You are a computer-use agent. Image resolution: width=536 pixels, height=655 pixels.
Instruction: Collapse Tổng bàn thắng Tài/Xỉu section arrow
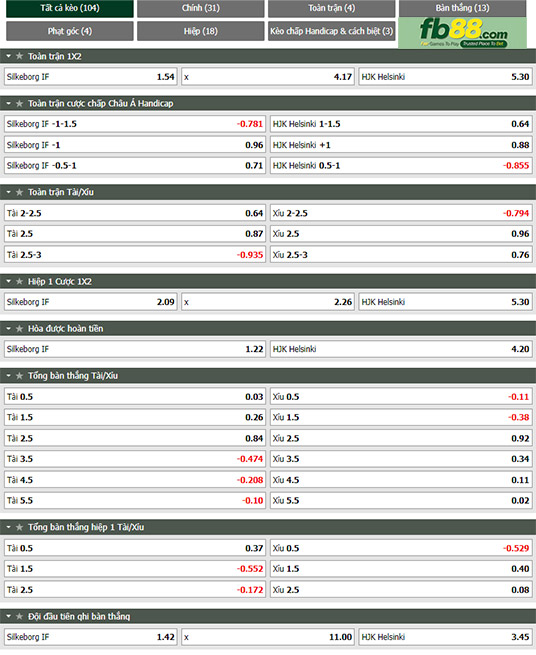click(x=8, y=376)
